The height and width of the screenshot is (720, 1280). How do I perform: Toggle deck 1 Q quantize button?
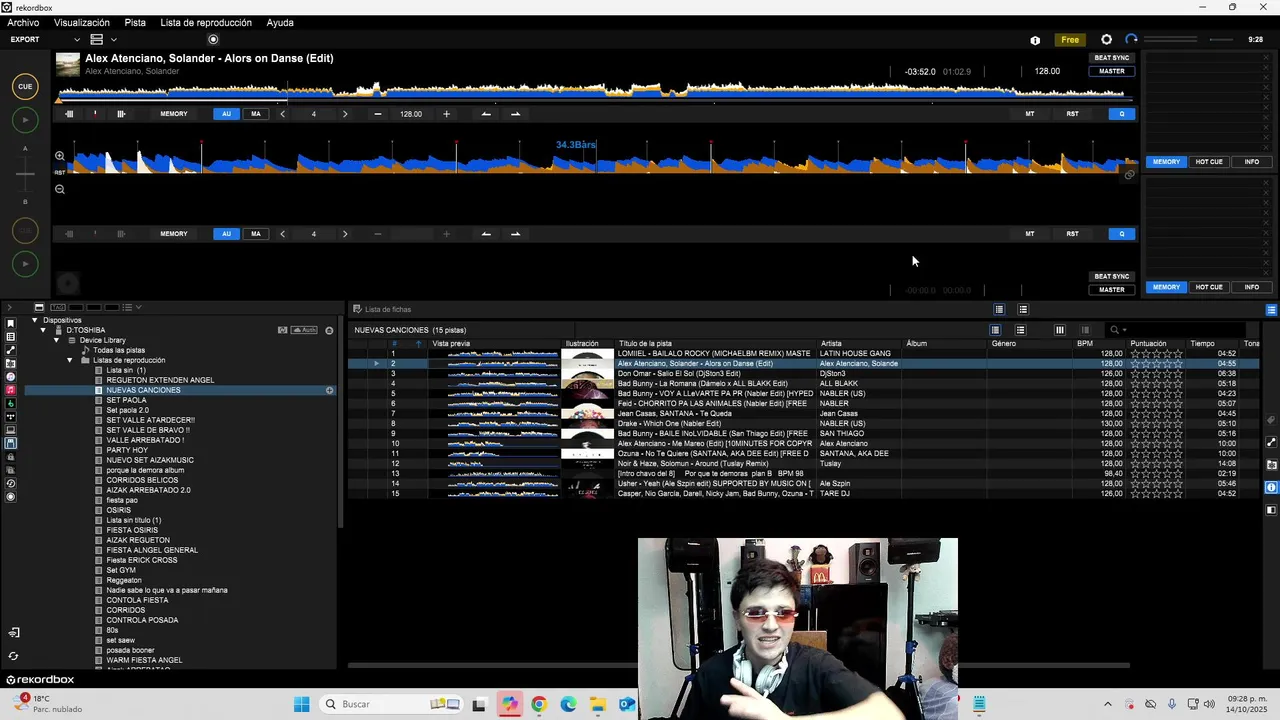(x=1122, y=114)
